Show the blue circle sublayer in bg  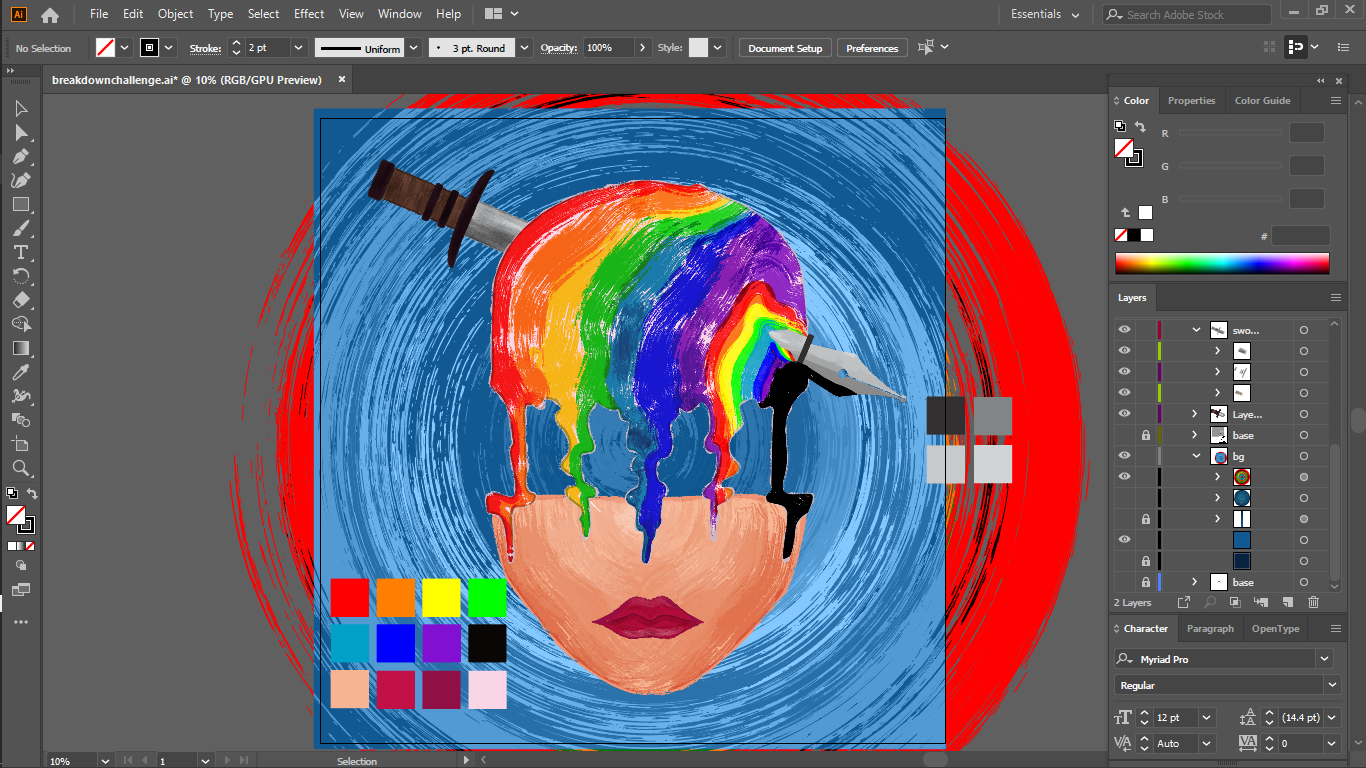(x=1124, y=498)
